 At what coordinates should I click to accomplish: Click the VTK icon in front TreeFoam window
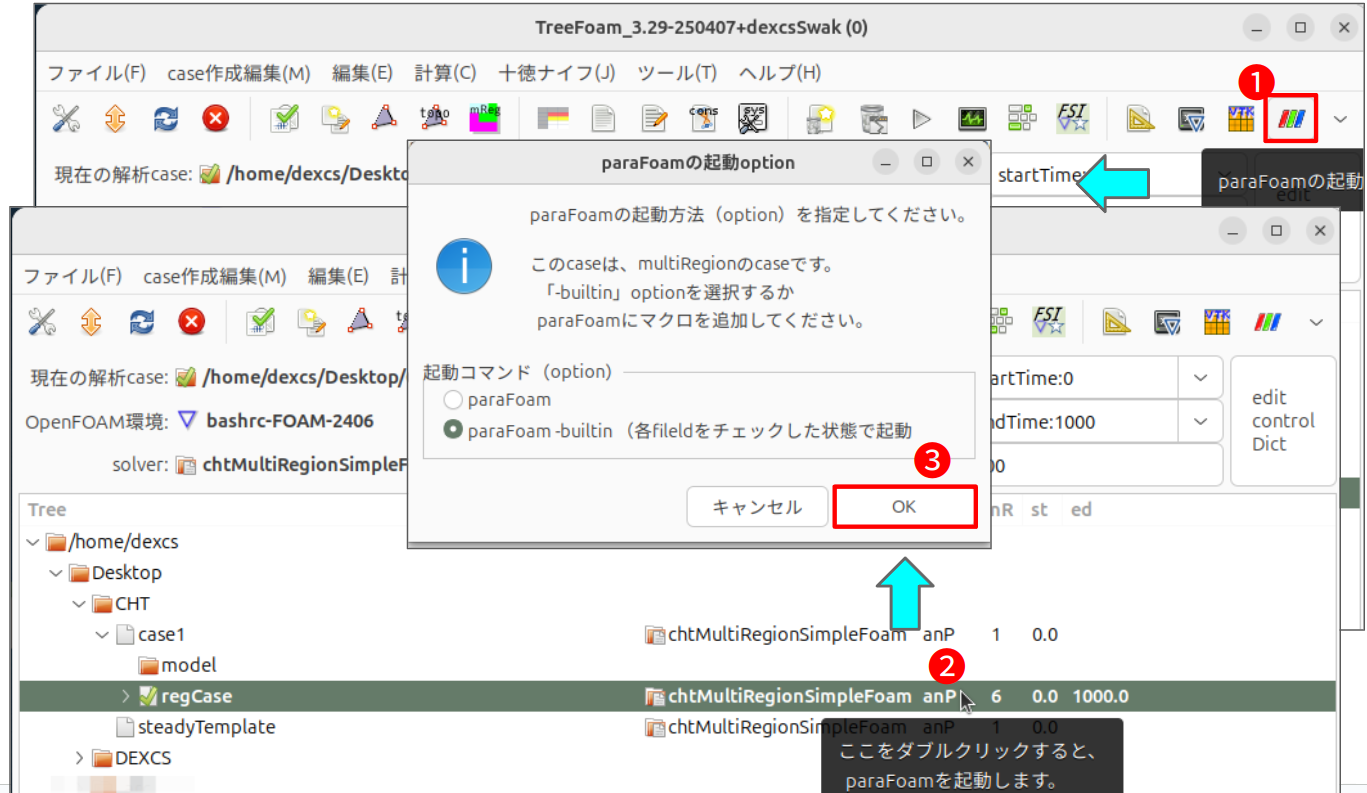[x=1216, y=322]
